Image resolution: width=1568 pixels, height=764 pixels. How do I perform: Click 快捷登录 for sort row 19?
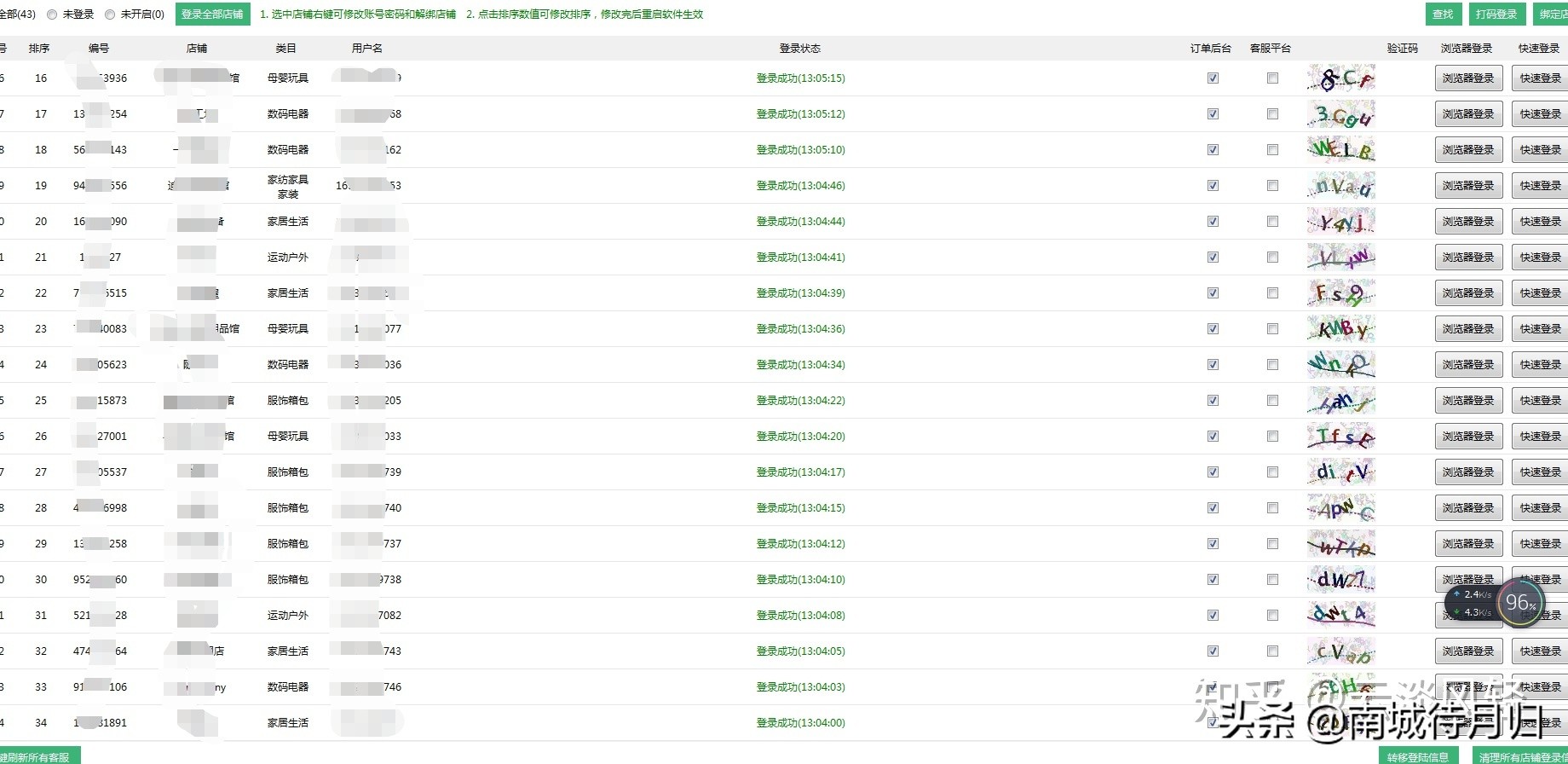click(1540, 186)
